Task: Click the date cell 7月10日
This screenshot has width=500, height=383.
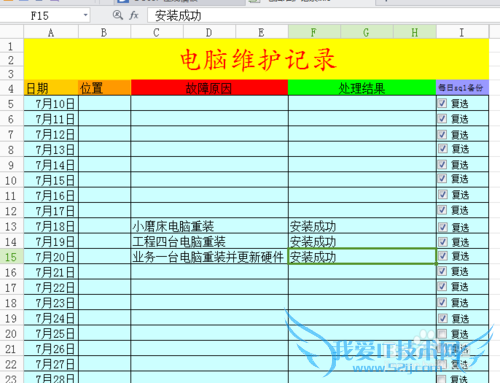Action: pos(51,104)
